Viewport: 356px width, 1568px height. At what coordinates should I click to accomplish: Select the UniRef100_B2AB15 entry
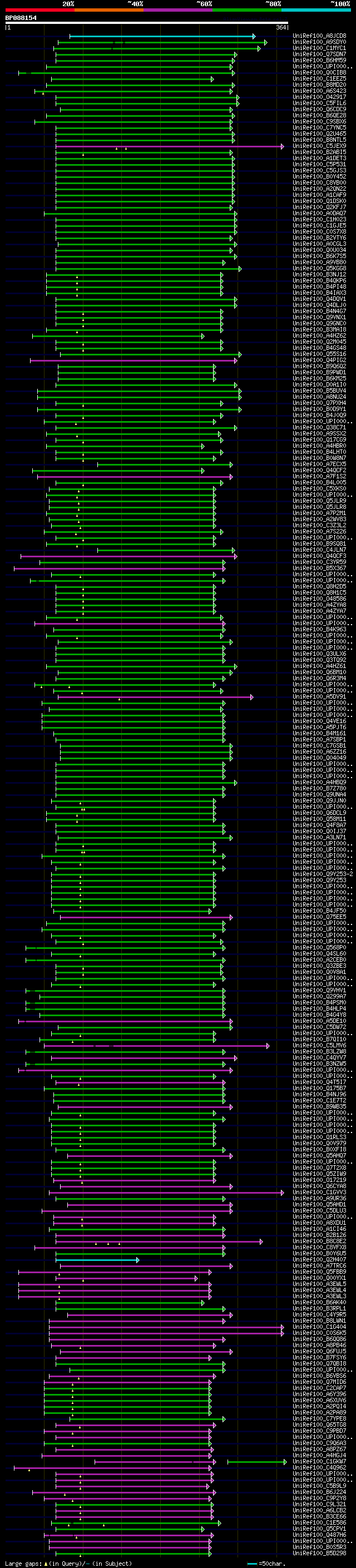click(319, 153)
